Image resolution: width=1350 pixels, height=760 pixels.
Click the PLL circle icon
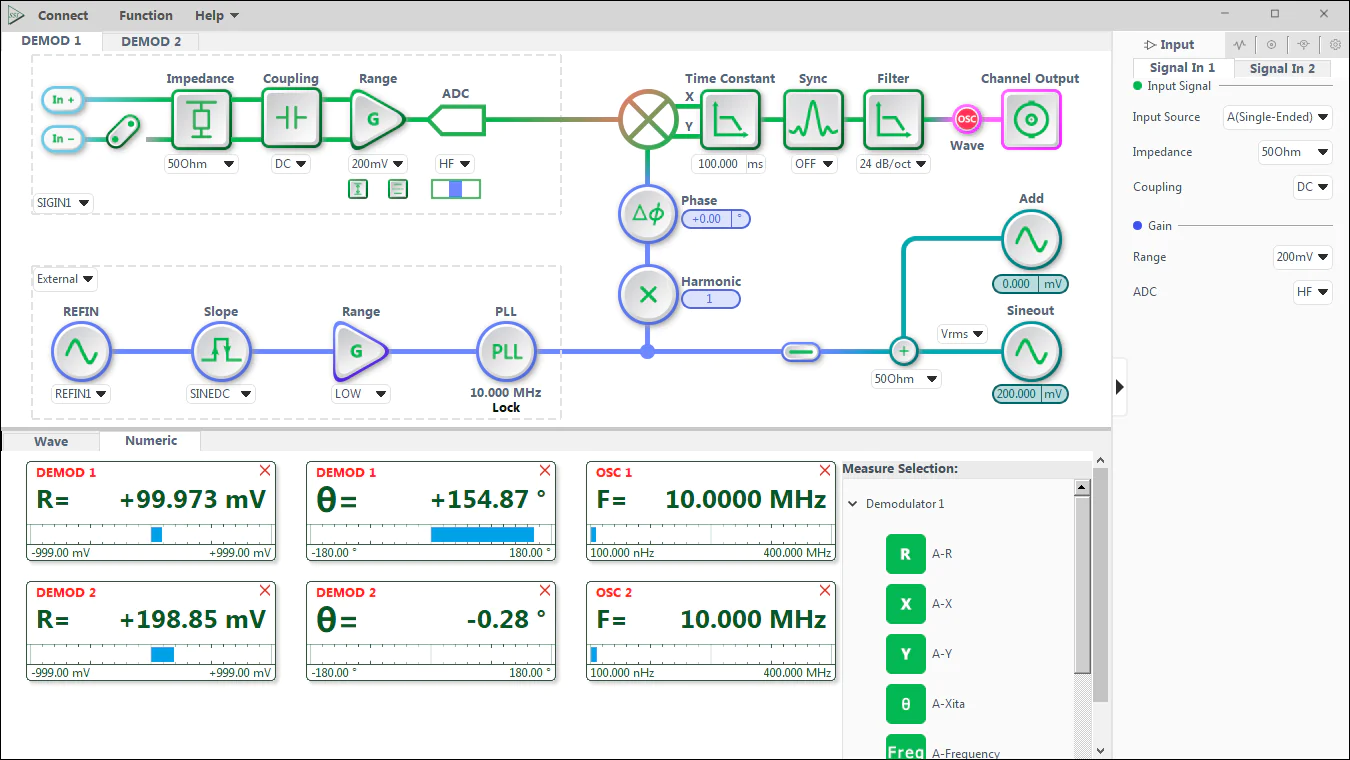(x=506, y=351)
